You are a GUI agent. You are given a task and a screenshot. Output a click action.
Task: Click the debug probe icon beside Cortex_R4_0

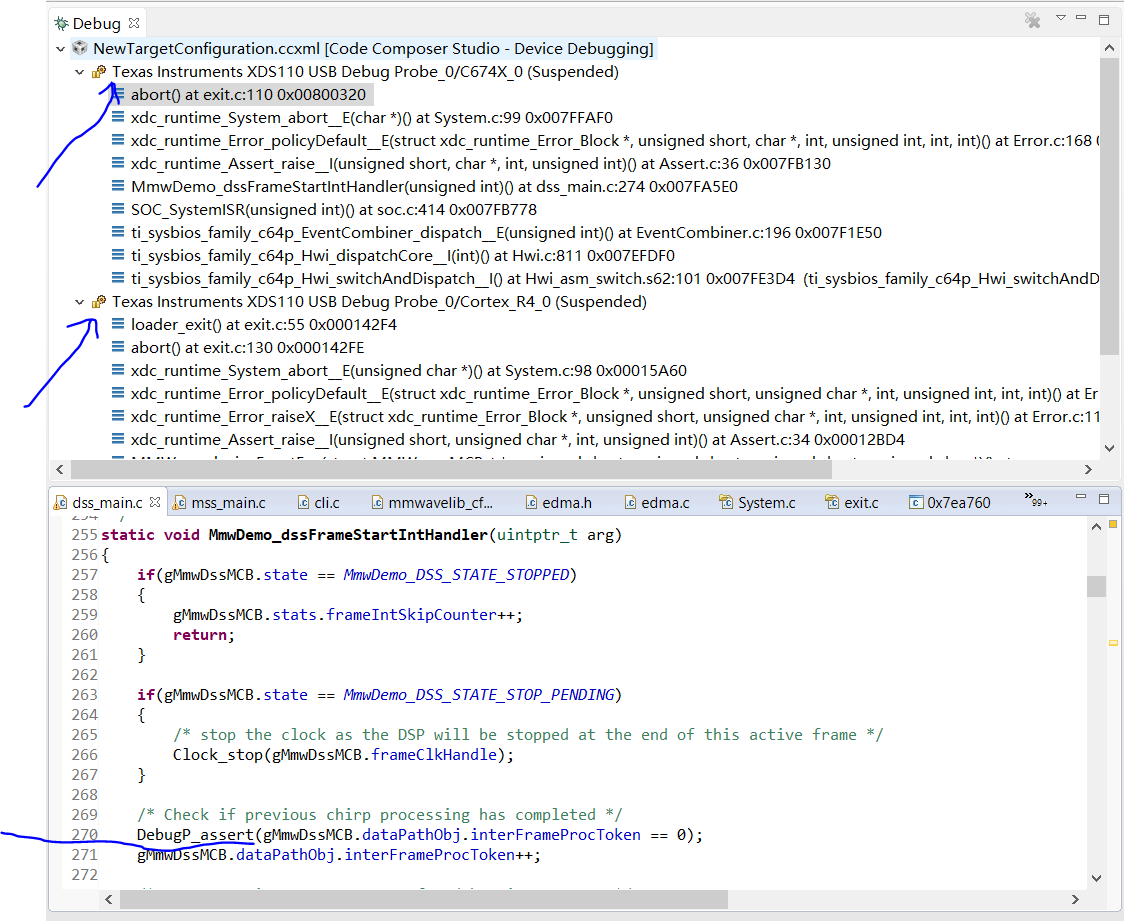pos(97,301)
